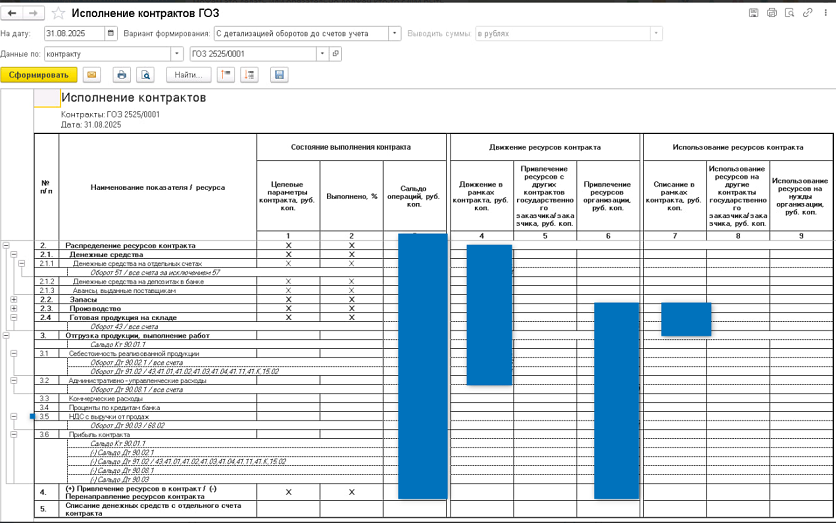Viewport: 836px width, 523px height.
Task: Open 'Данные по' dropdown with 'контракту'
Action: point(177,53)
